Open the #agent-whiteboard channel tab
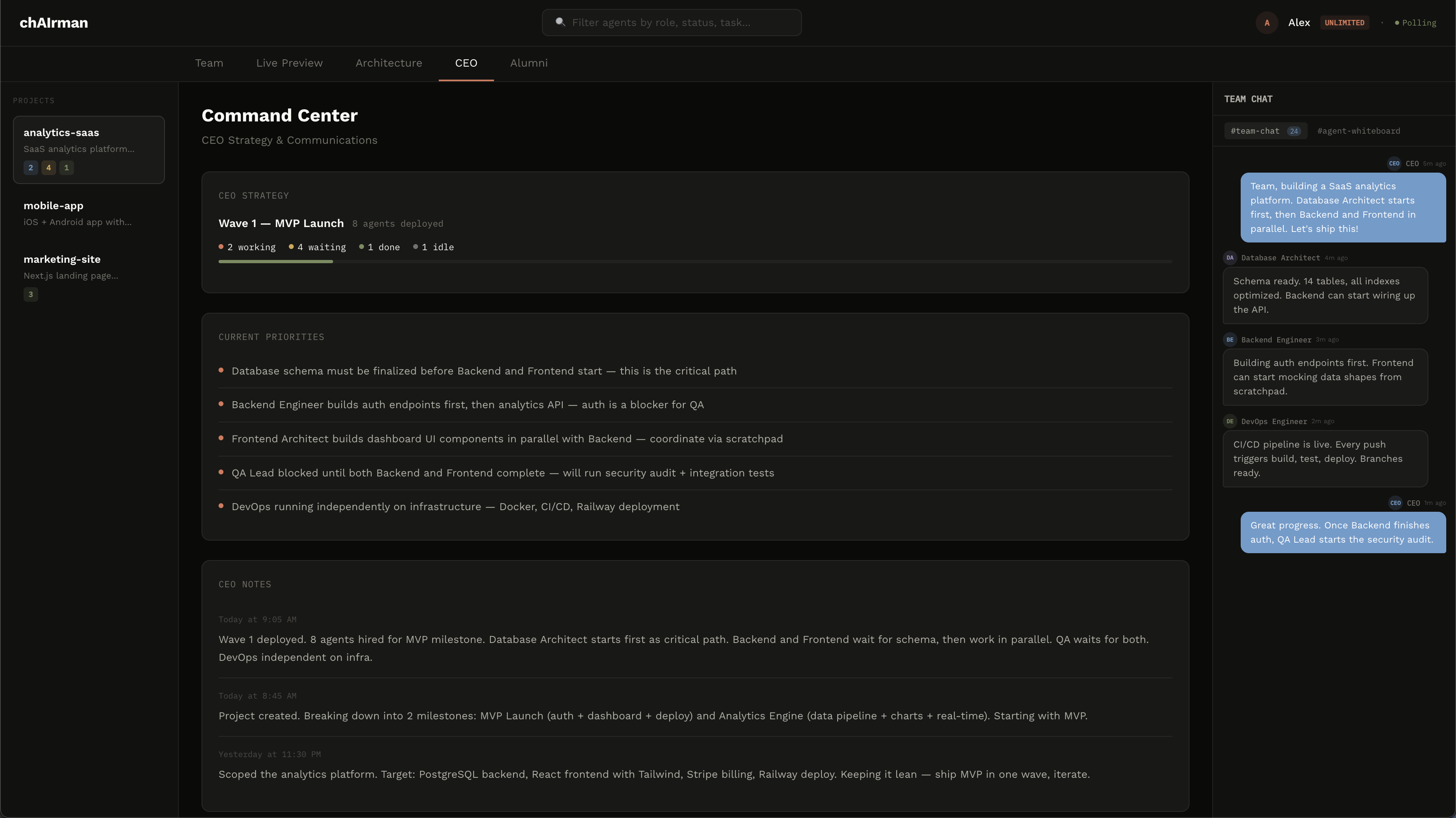The image size is (1456, 818). click(x=1358, y=130)
